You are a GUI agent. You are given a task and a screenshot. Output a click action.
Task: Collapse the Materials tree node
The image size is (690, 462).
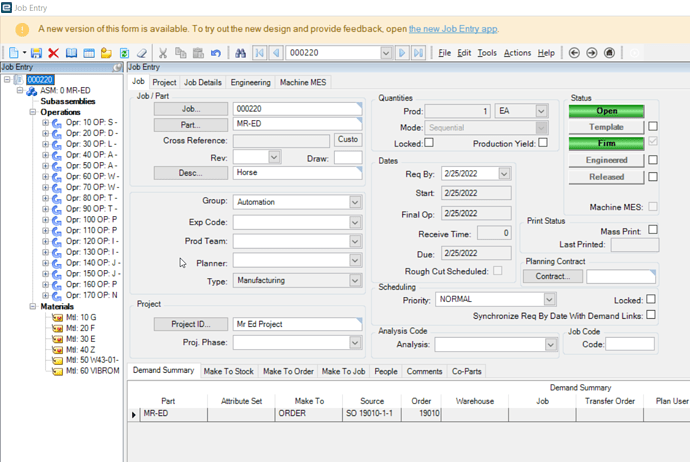[x=33, y=306]
